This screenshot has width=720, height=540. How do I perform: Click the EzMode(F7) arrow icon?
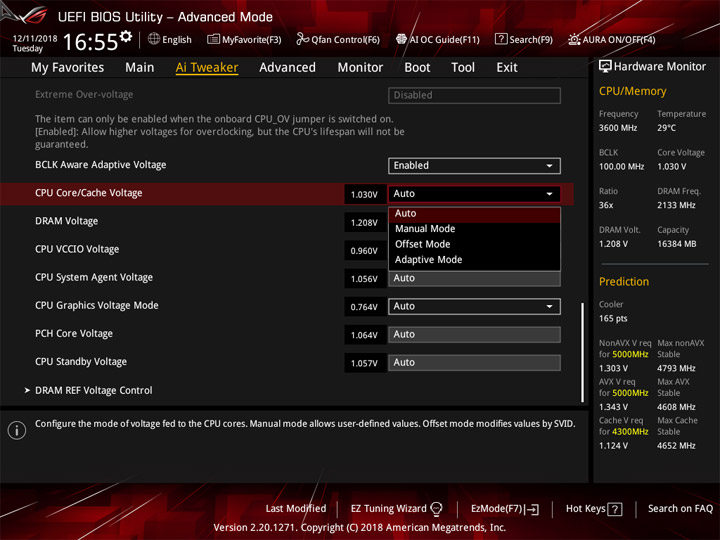[x=533, y=509]
